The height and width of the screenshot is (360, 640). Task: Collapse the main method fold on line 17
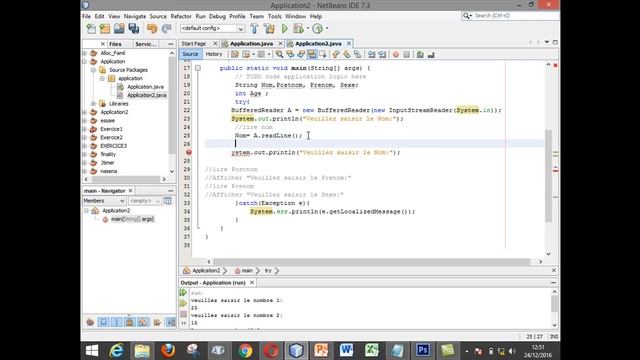[x=198, y=68]
